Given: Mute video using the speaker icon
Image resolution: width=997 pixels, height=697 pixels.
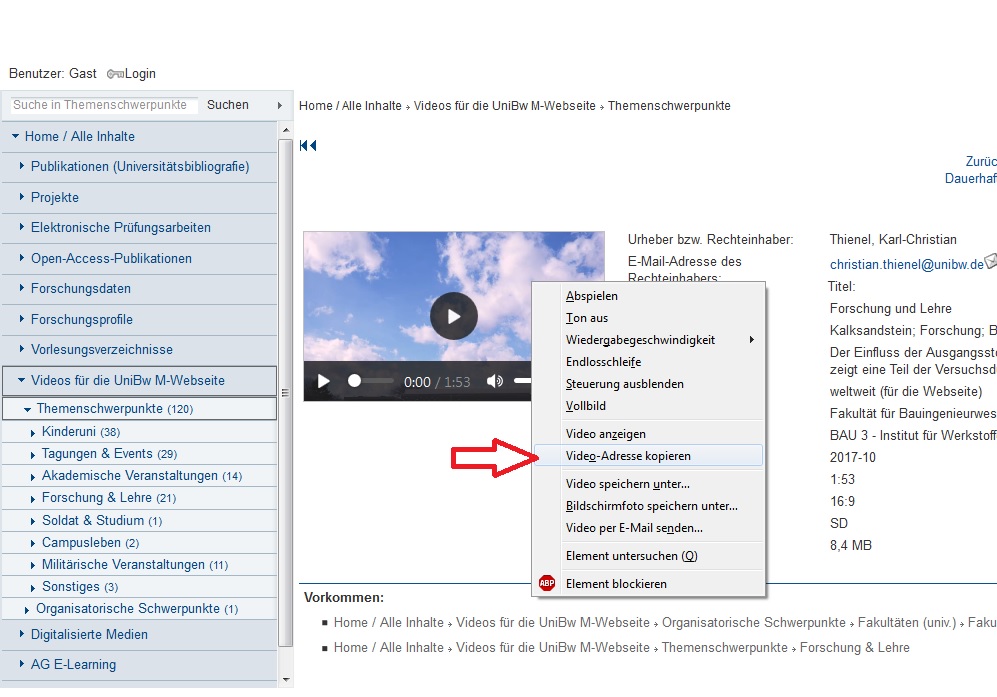Looking at the screenshot, I should 495,381.
